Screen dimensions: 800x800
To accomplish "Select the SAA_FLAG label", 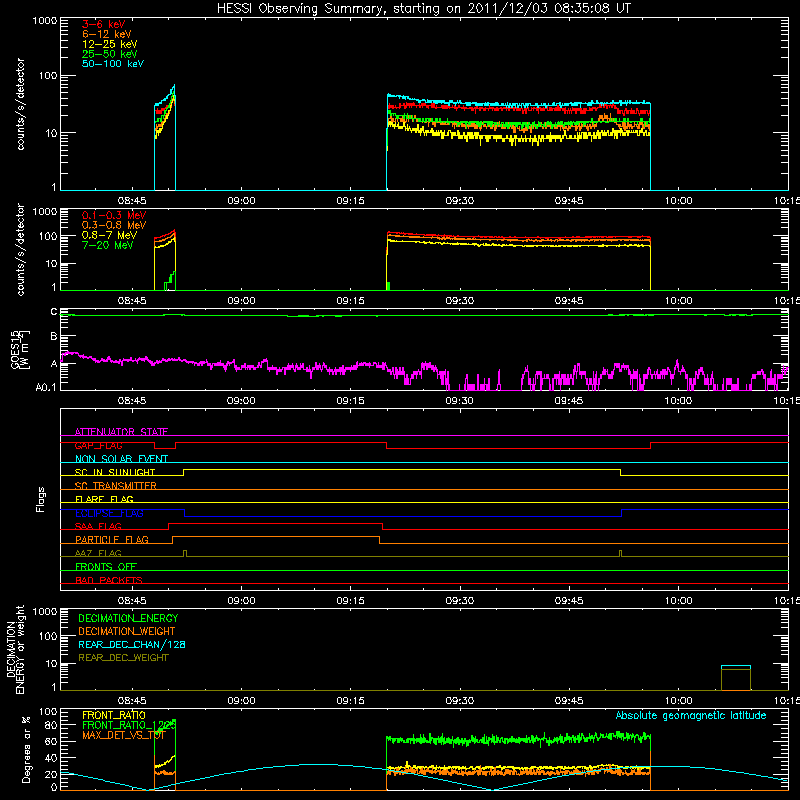I will click(98, 526).
